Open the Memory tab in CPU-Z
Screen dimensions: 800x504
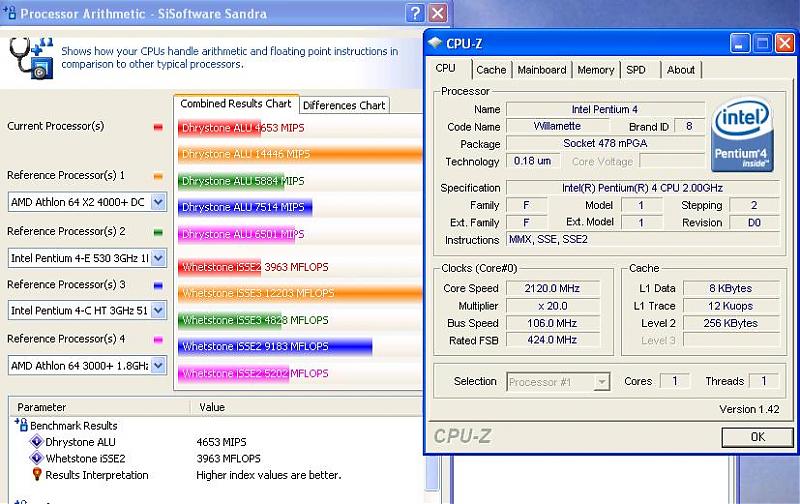(x=595, y=70)
